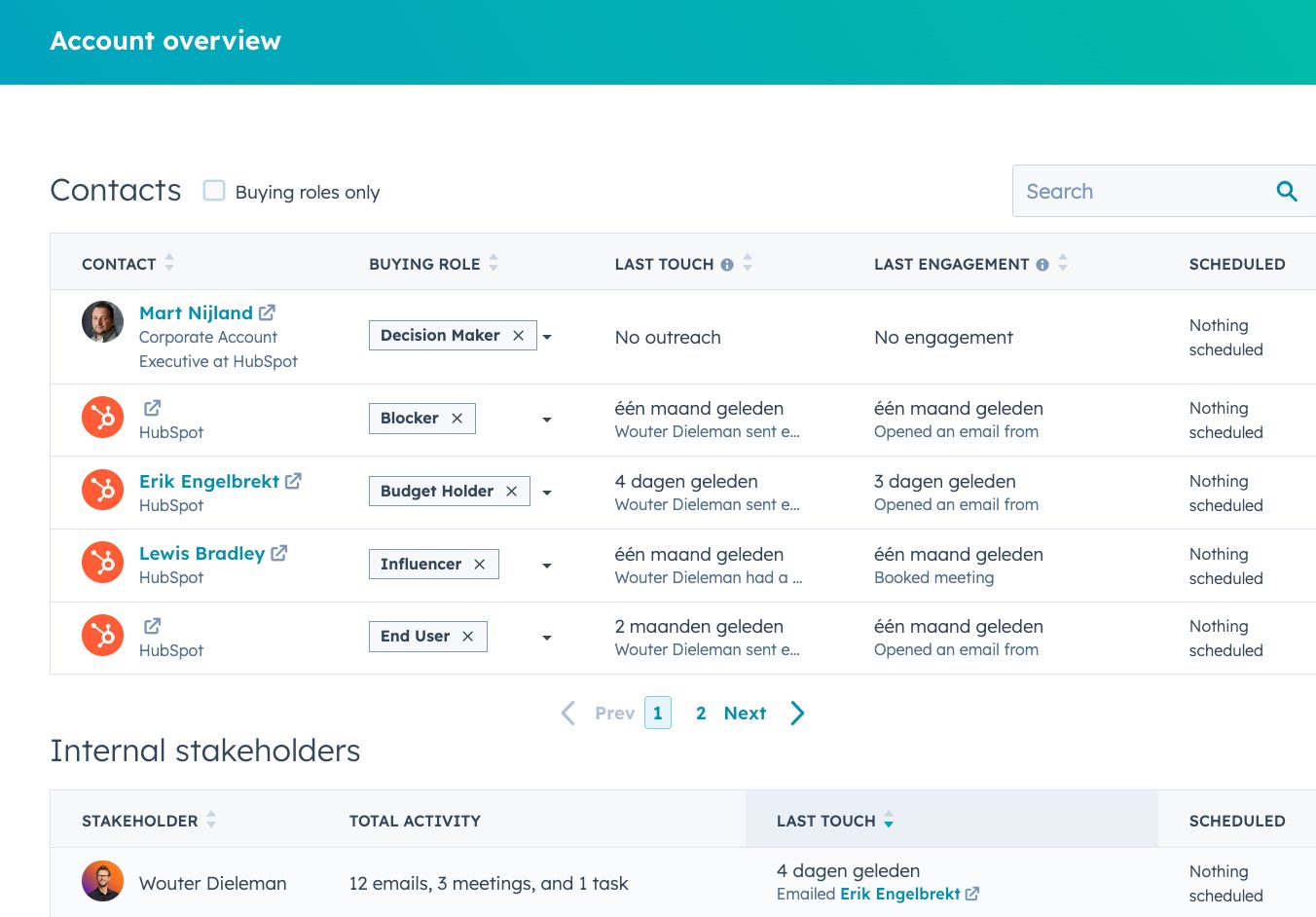Open Mart Nijland's external link icon
The height and width of the screenshot is (917, 1316).
(267, 312)
